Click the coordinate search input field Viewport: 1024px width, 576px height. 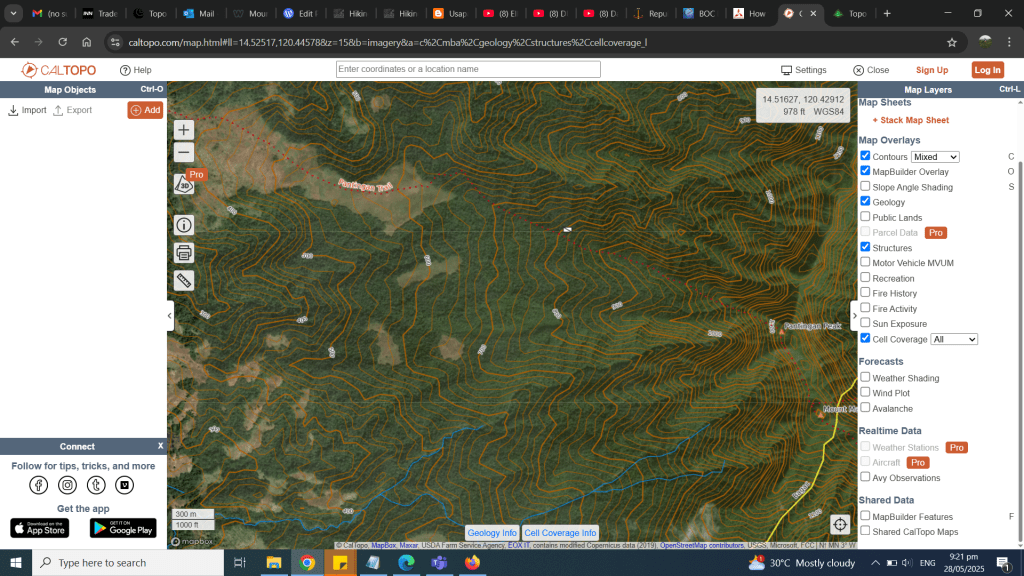tap(468, 69)
